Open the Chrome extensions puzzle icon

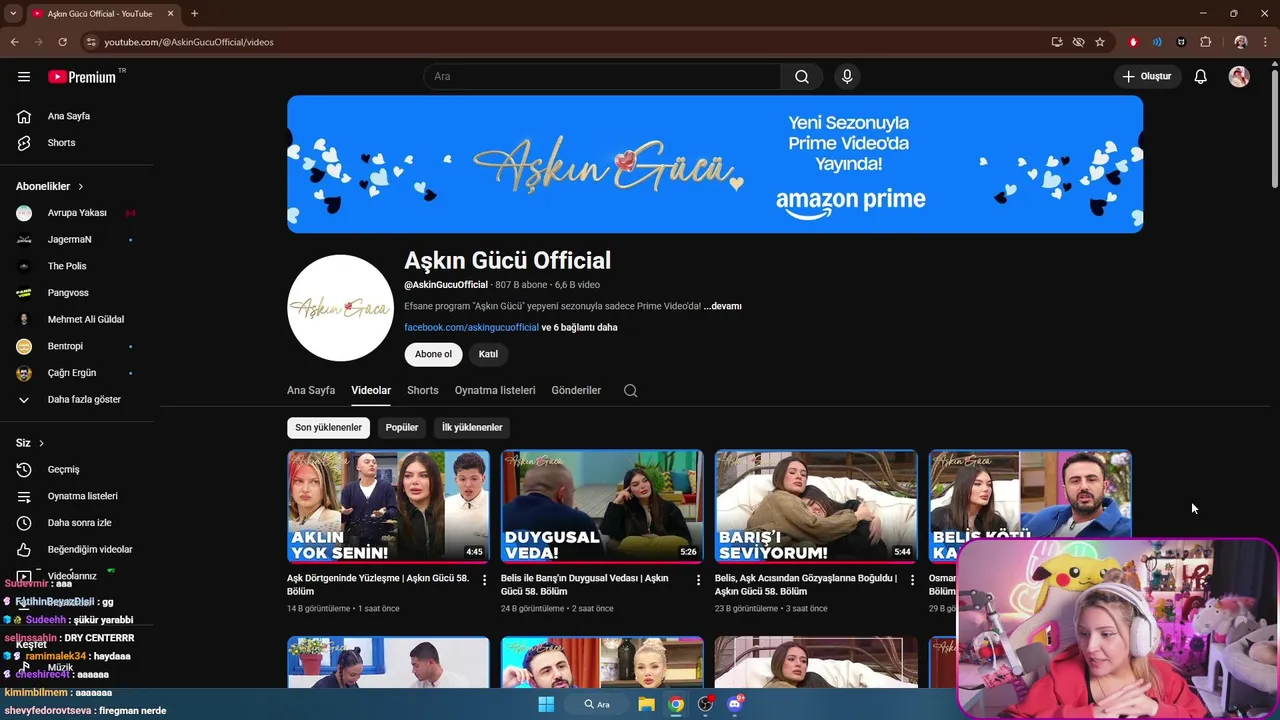[x=1206, y=42]
